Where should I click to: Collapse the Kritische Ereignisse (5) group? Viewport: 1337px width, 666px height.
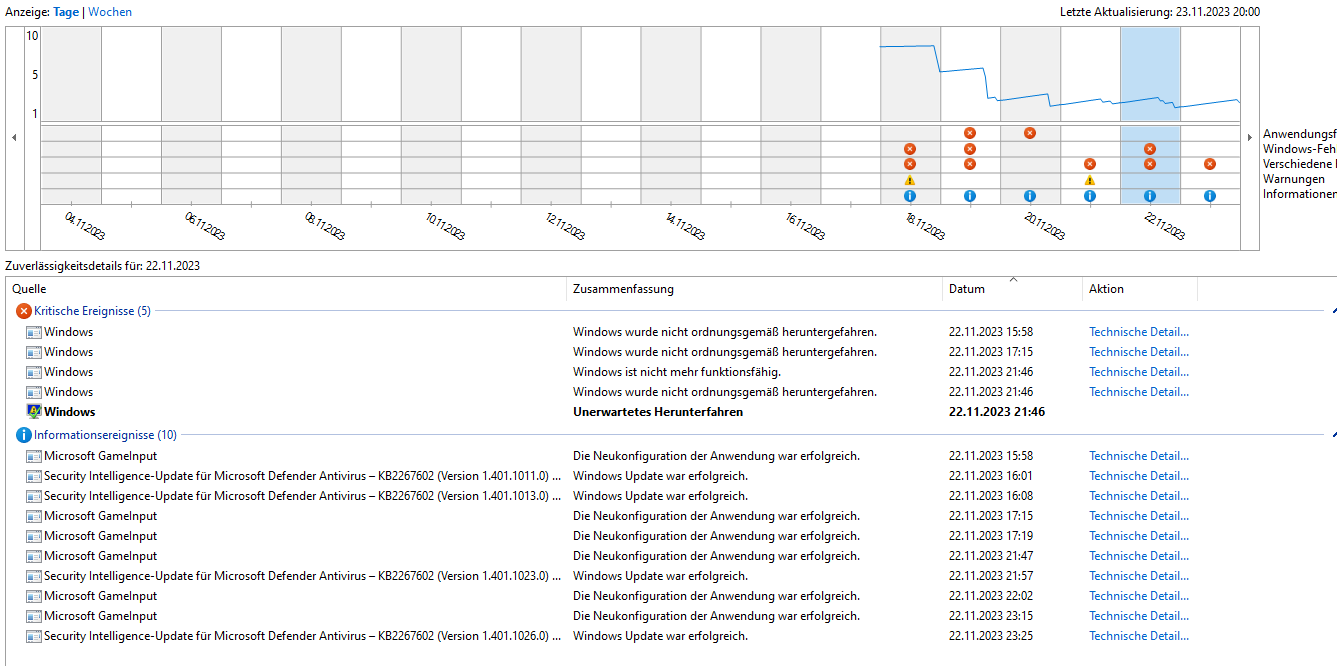(x=1334, y=311)
